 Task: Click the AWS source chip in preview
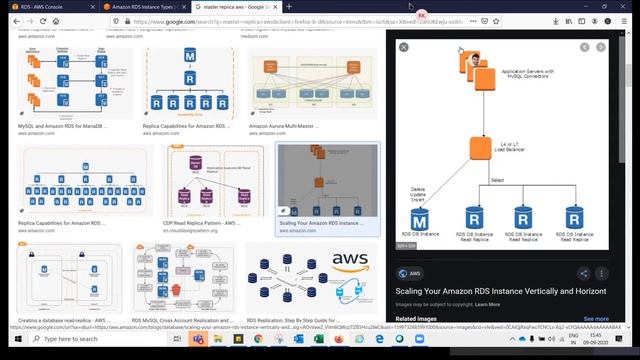tap(410, 273)
